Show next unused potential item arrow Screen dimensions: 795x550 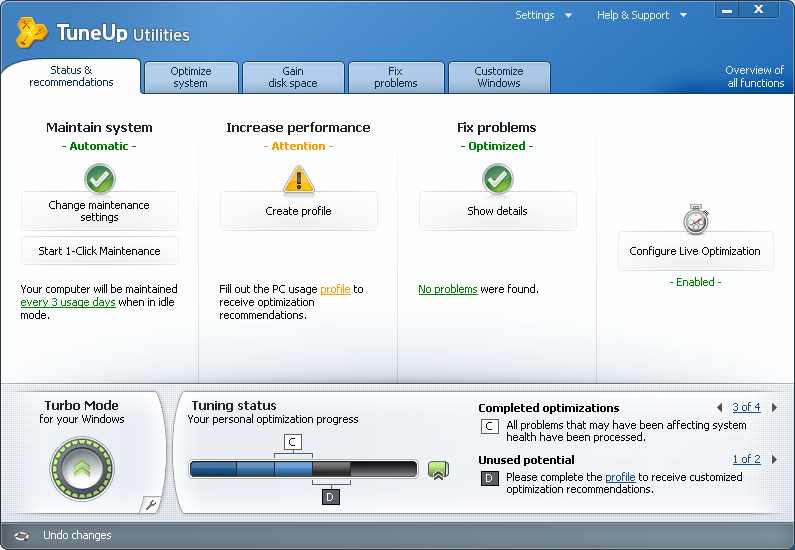click(x=774, y=459)
